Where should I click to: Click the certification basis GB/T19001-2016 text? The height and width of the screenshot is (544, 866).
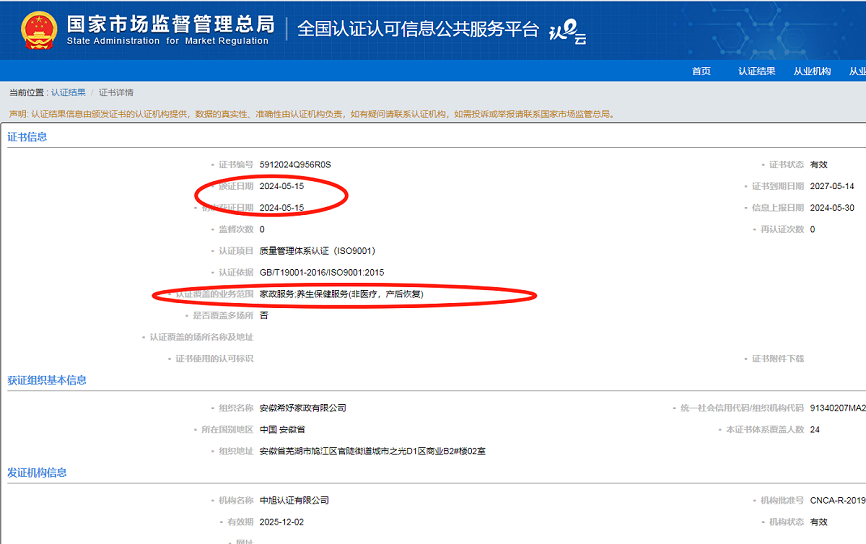(321, 272)
